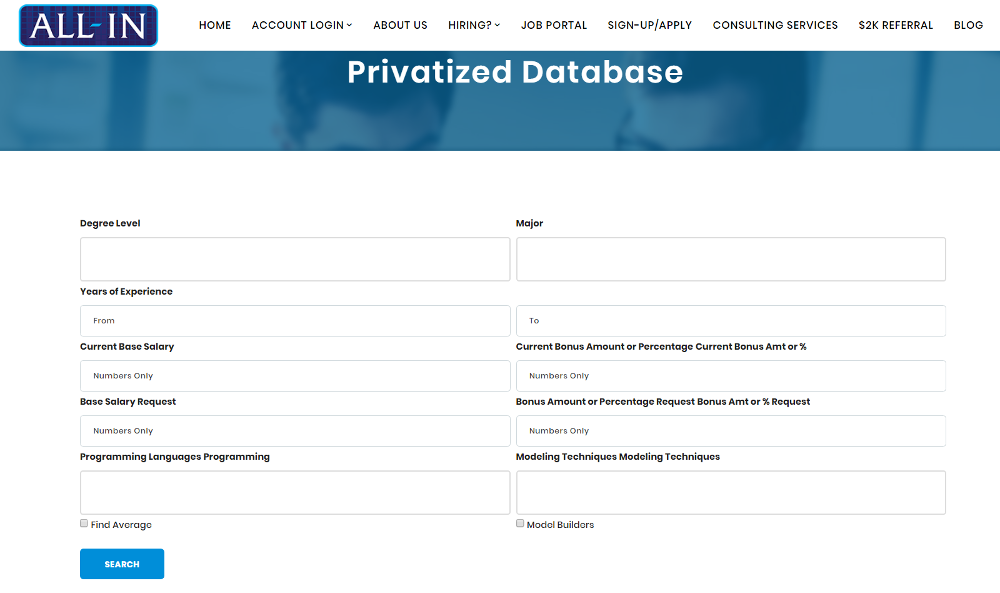
Task: Visit the $2K Referral page
Action: click(895, 25)
